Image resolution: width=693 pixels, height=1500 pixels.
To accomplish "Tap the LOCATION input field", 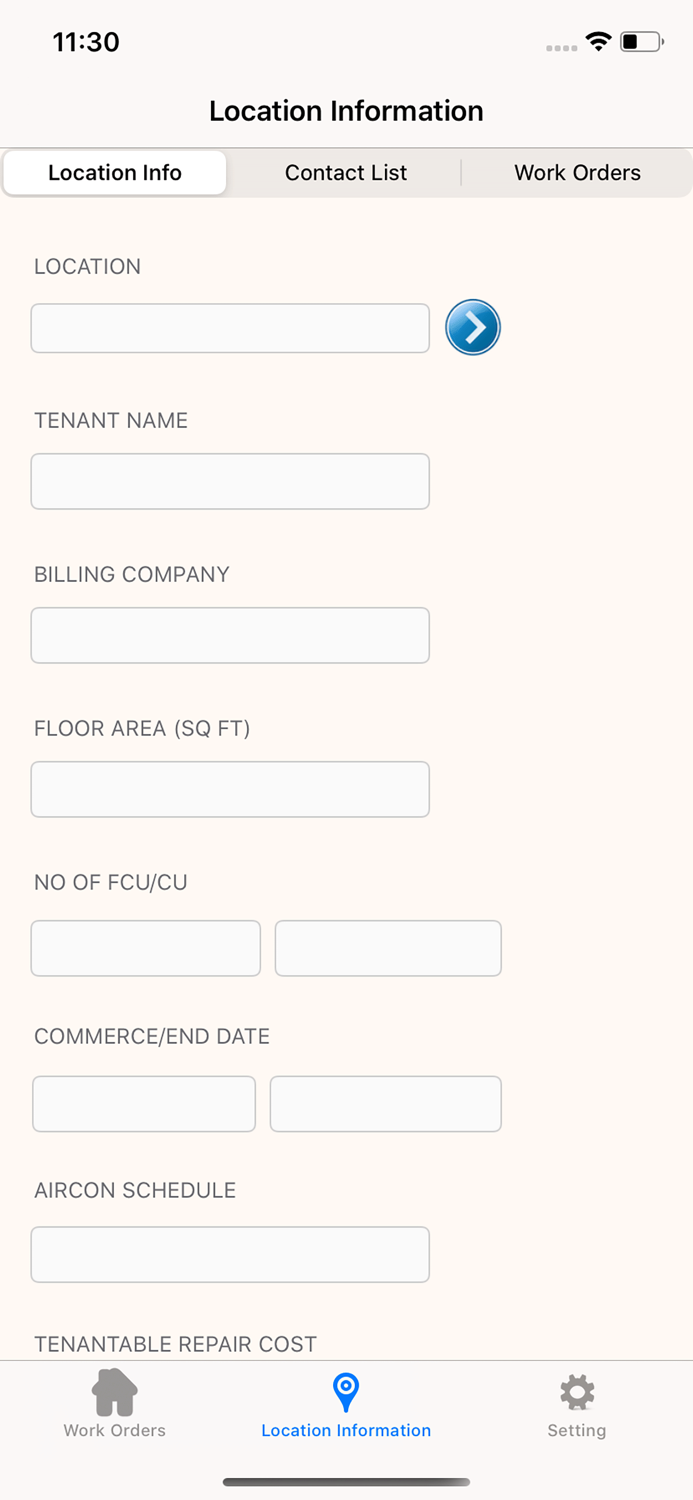I will [230, 327].
